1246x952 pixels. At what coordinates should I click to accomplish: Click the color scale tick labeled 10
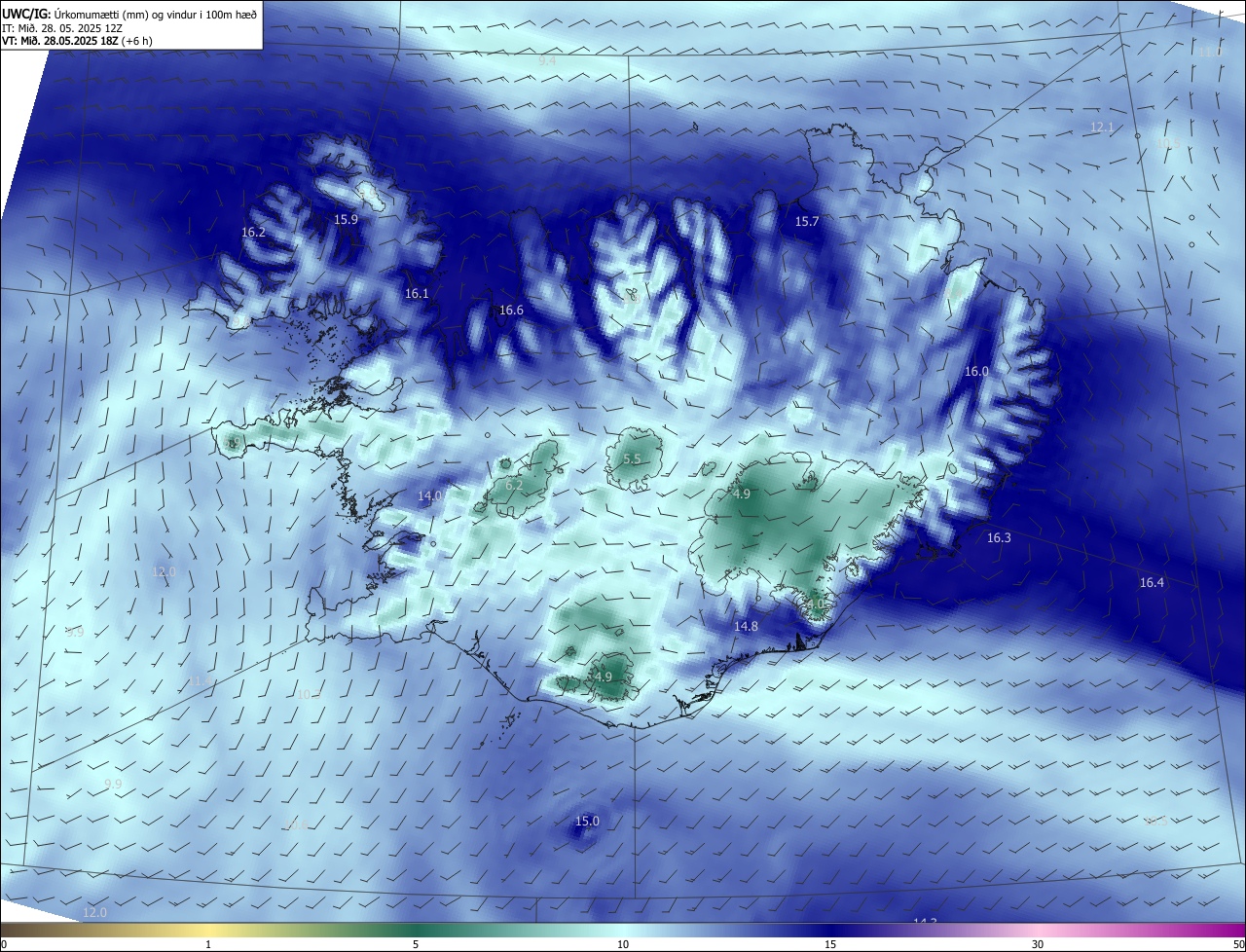(623, 944)
